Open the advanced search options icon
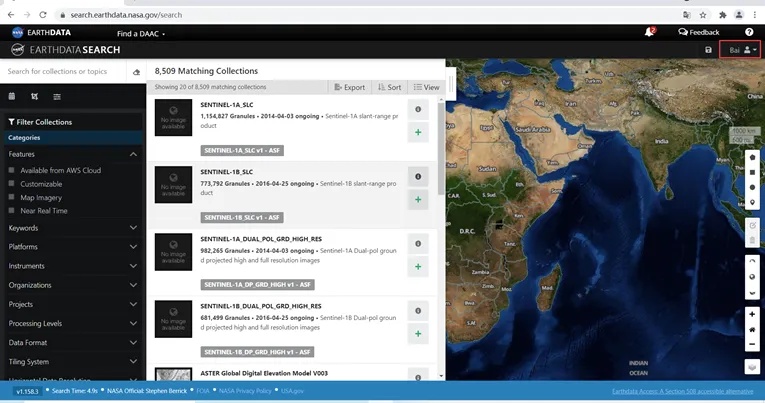 [x=57, y=97]
